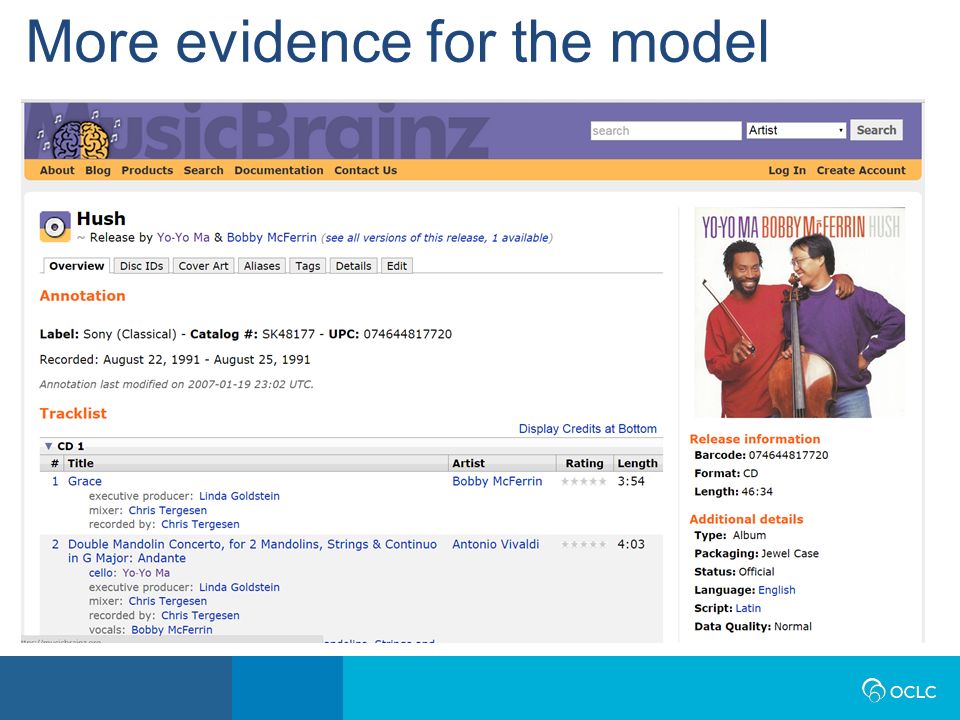
Task: Click the release Length 46:34 value
Action: [756, 492]
